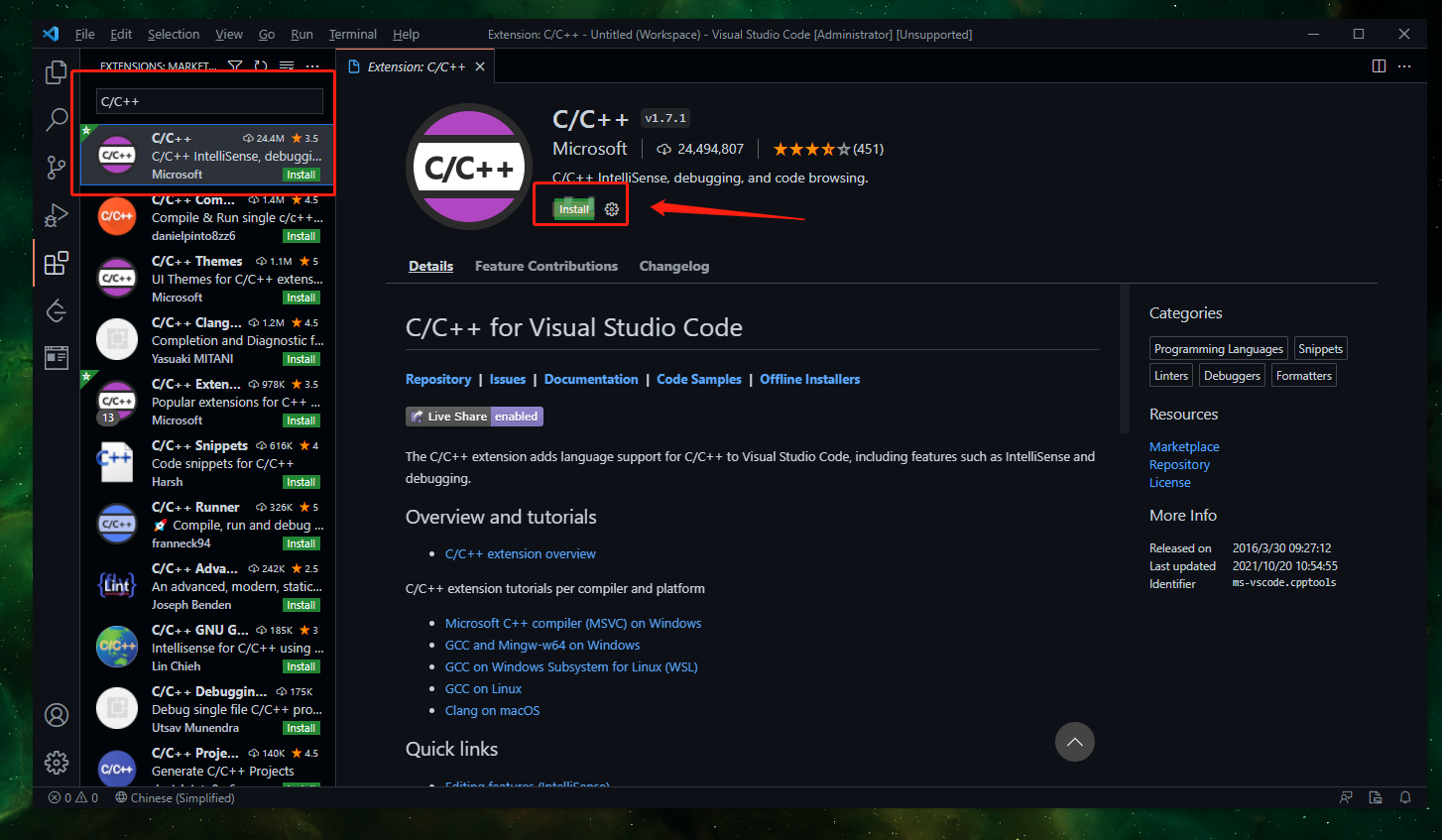Image resolution: width=1442 pixels, height=840 pixels.
Task: Open the Edit menu
Action: pyautogui.click(x=121, y=34)
